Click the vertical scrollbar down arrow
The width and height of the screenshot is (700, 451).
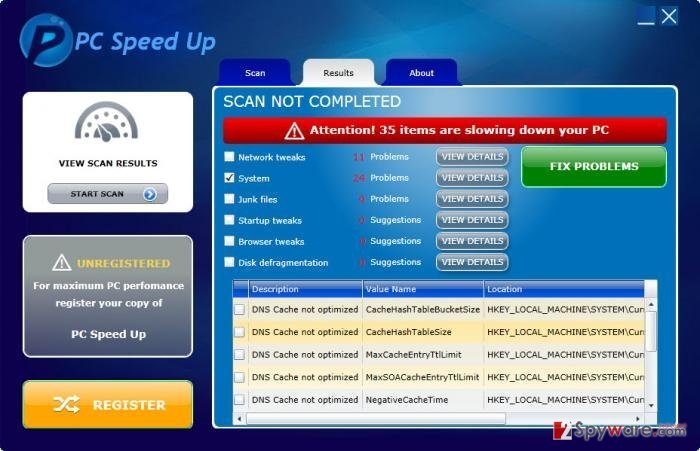(x=651, y=405)
